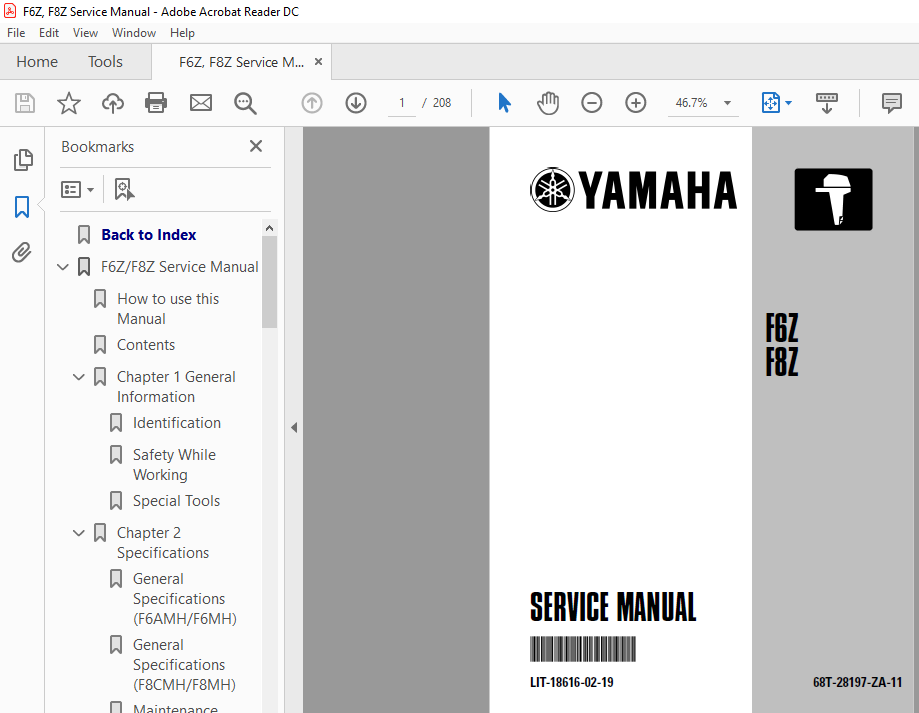Click the Acrobat PDF icon in title bar
The width and height of the screenshot is (919, 713).
pyautogui.click(x=10, y=11)
